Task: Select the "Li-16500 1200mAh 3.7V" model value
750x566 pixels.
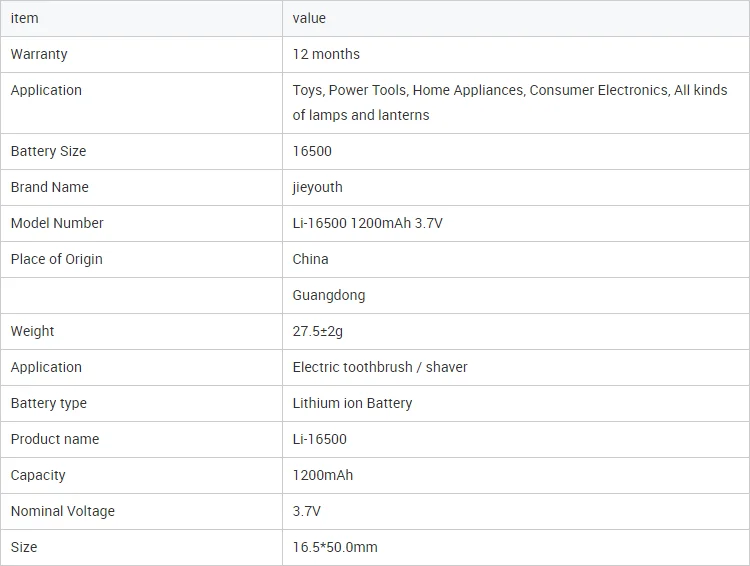Action: [367, 223]
